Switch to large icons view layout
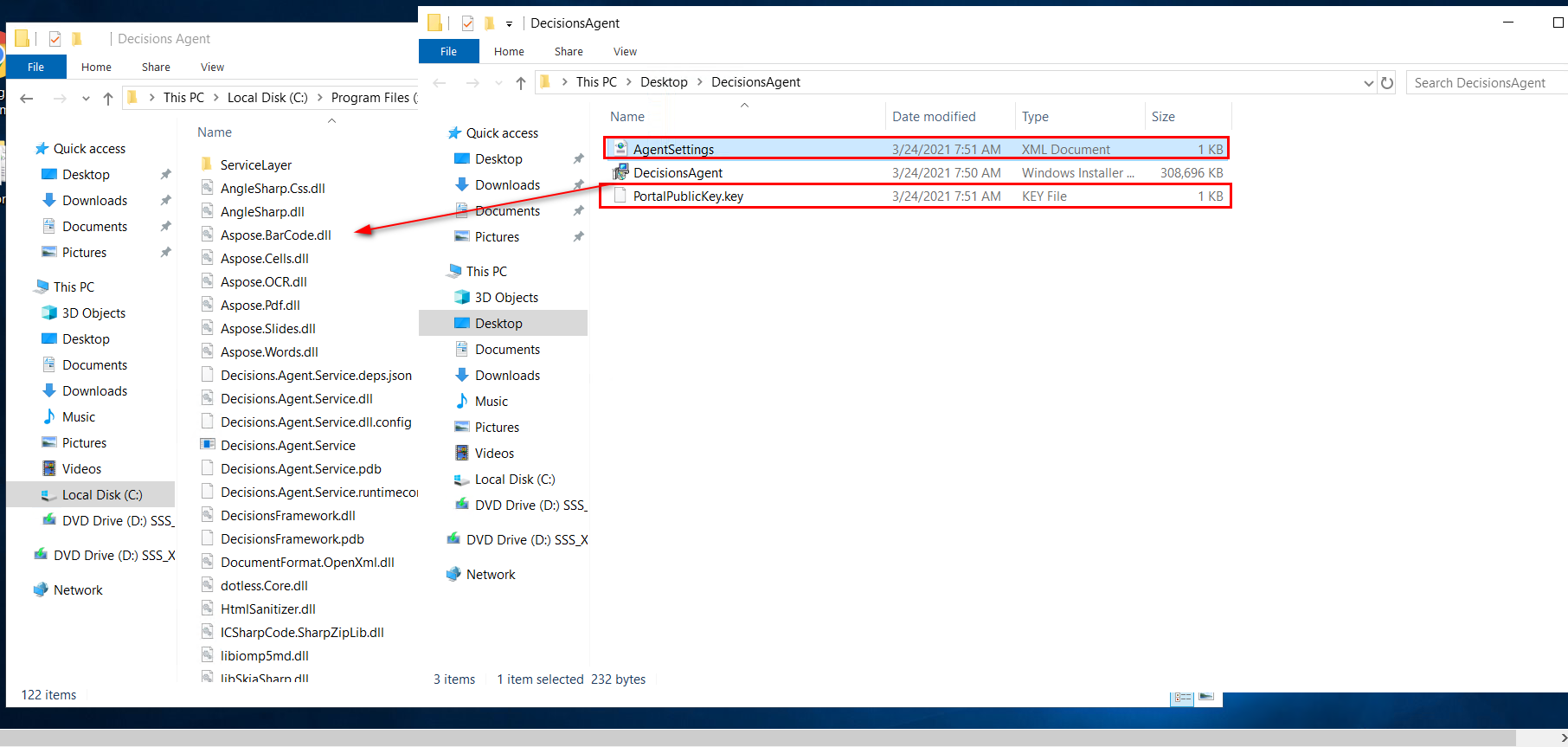Image resolution: width=1568 pixels, height=747 pixels. tap(1206, 697)
